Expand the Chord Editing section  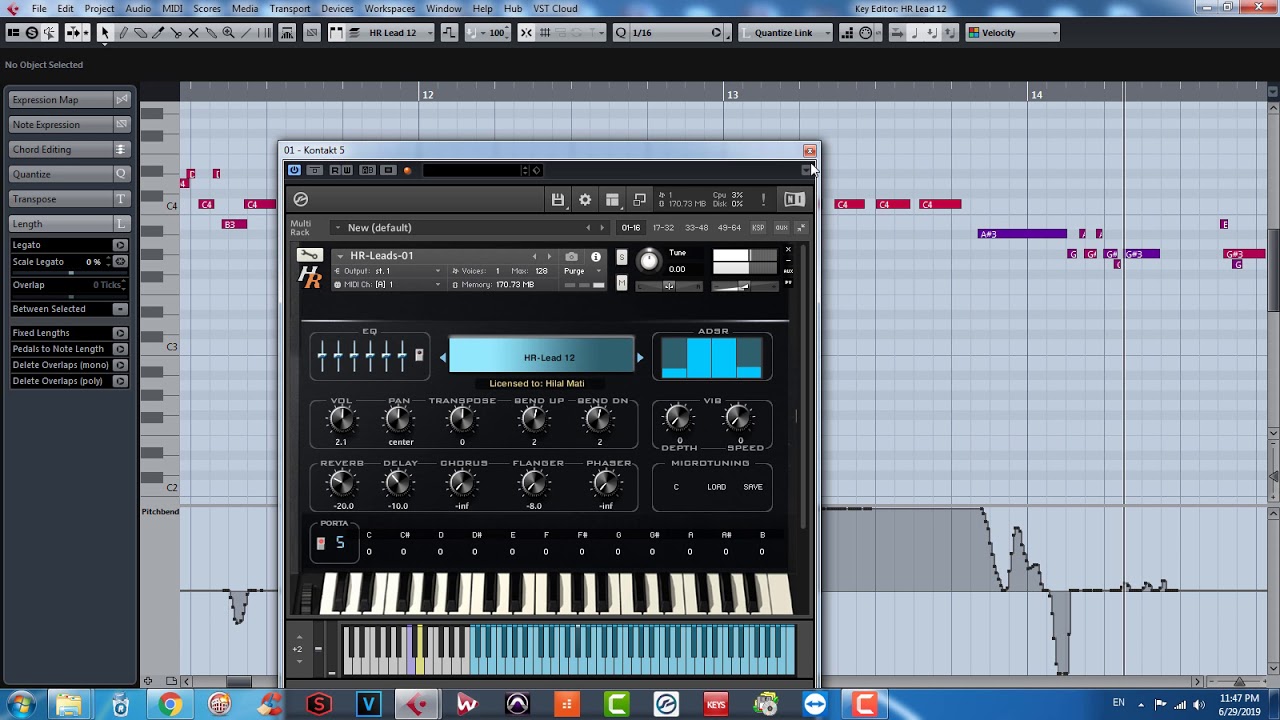pyautogui.click(x=70, y=150)
